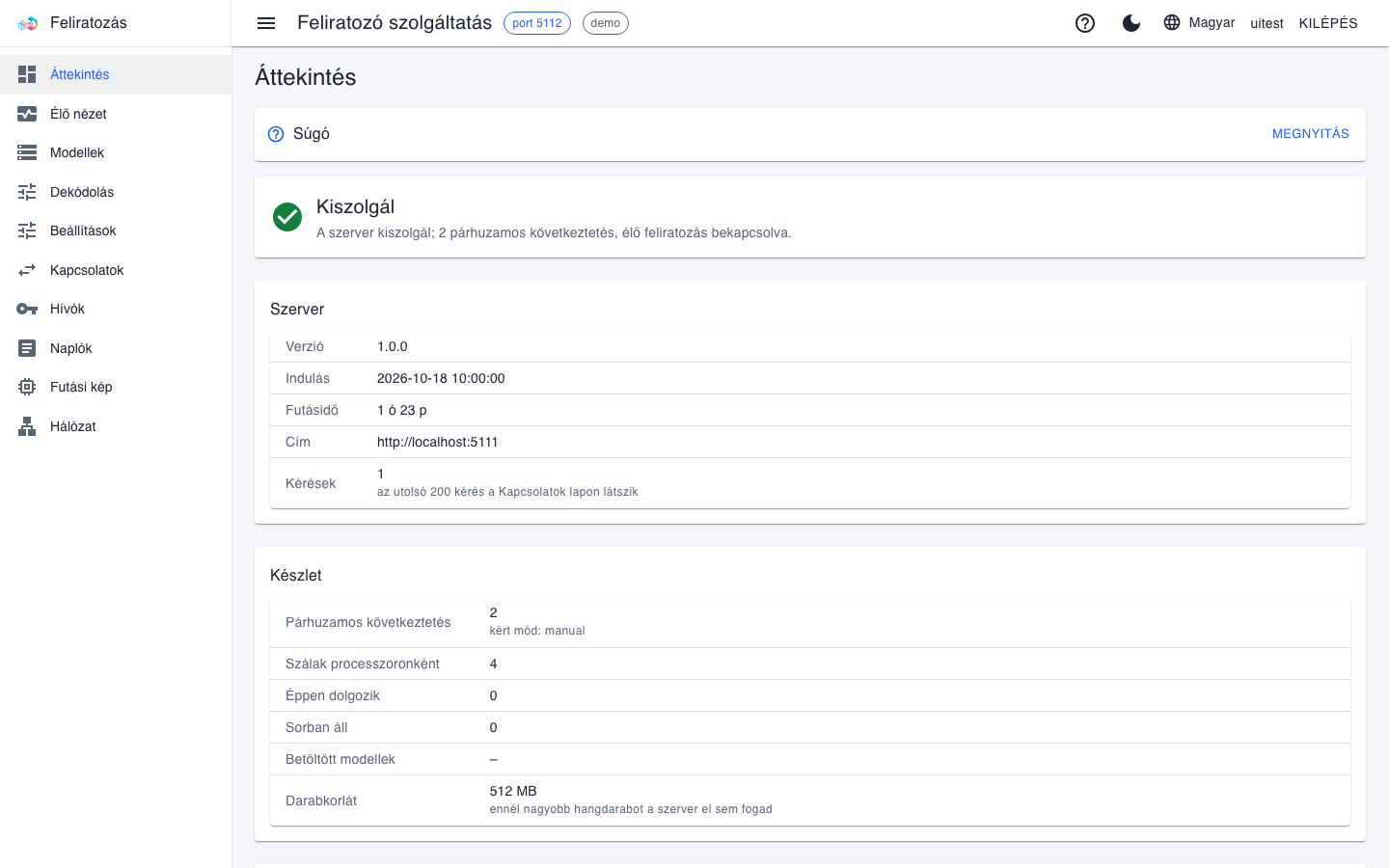Open Élő nézet in sidebar
1389x868 pixels.
pos(116,114)
